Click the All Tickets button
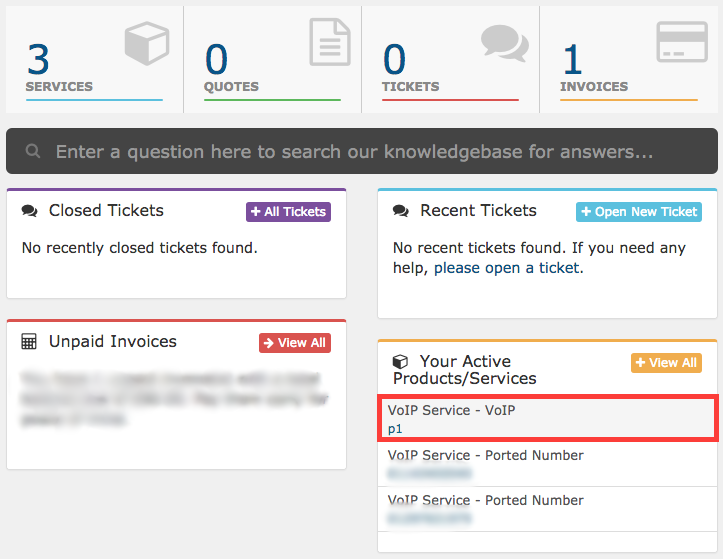 (x=288, y=212)
